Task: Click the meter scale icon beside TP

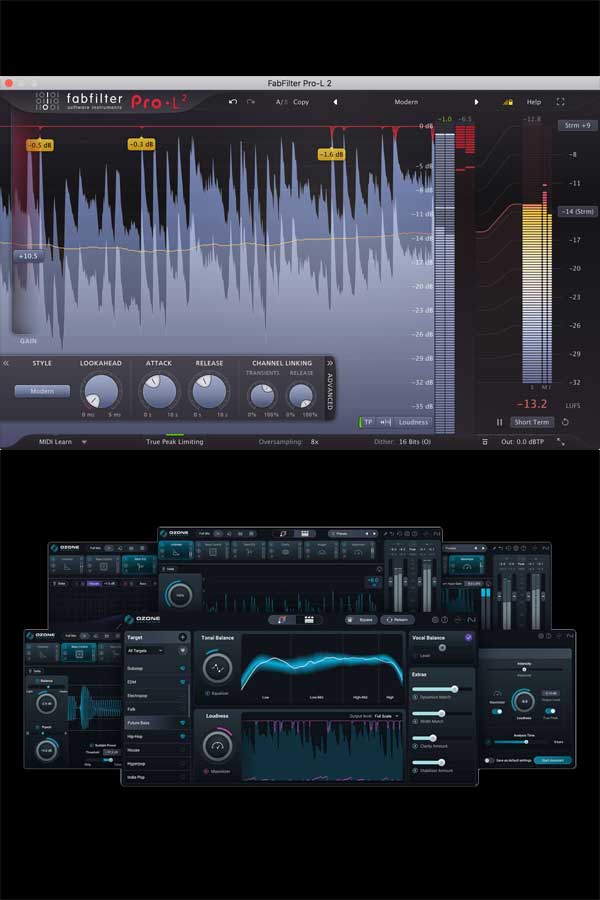Action: 385,422
